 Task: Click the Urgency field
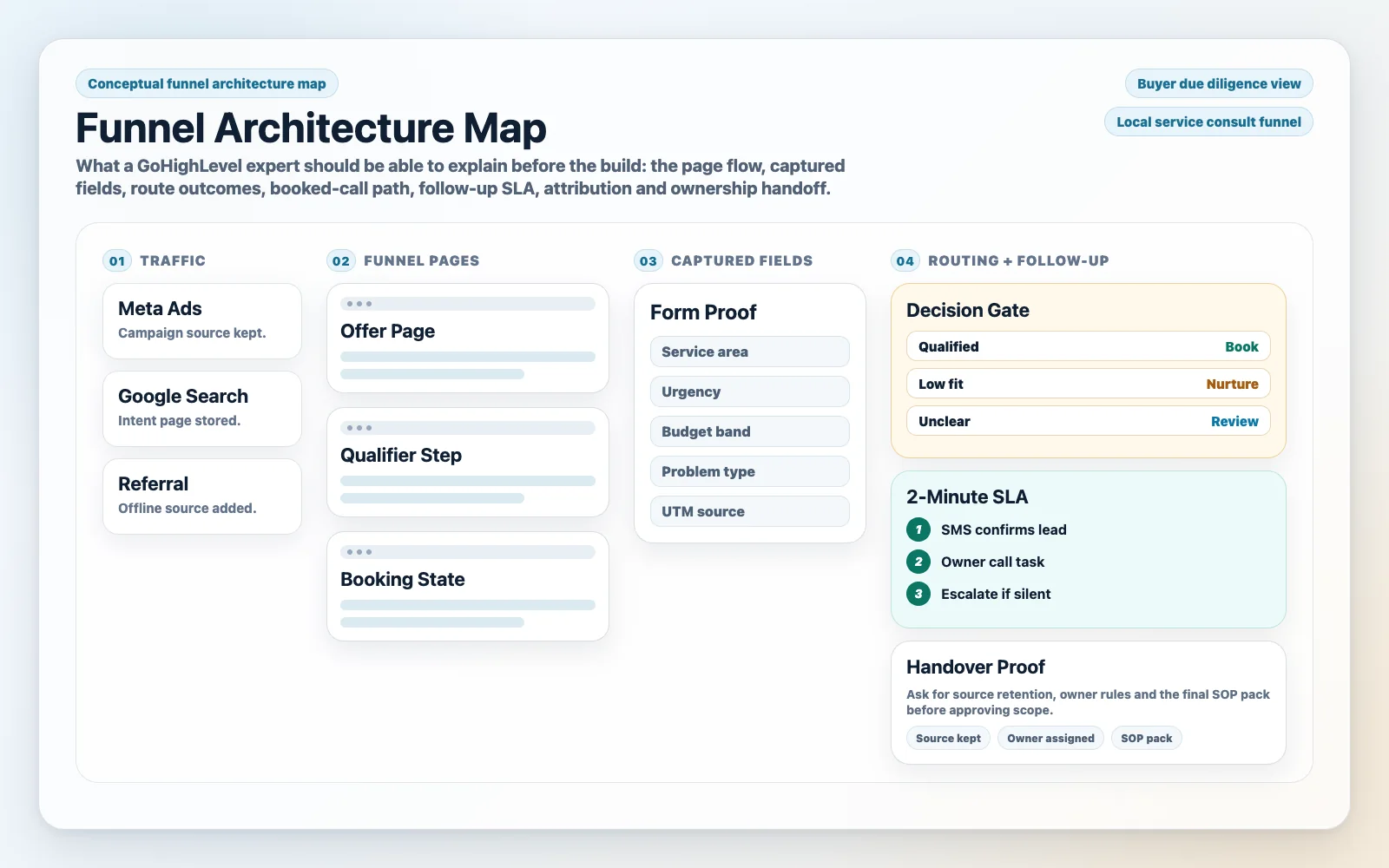click(x=750, y=391)
